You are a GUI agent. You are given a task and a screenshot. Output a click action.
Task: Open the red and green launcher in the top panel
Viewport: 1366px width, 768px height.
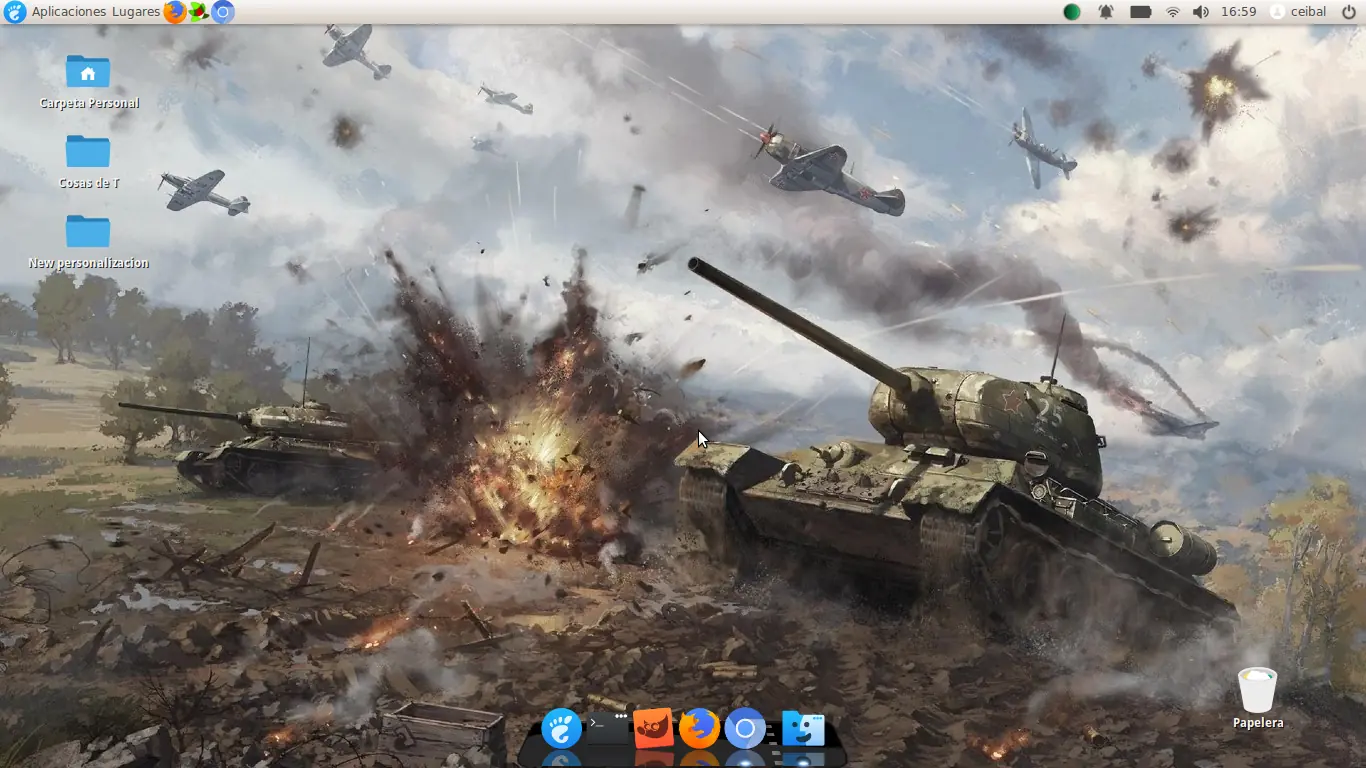click(198, 12)
